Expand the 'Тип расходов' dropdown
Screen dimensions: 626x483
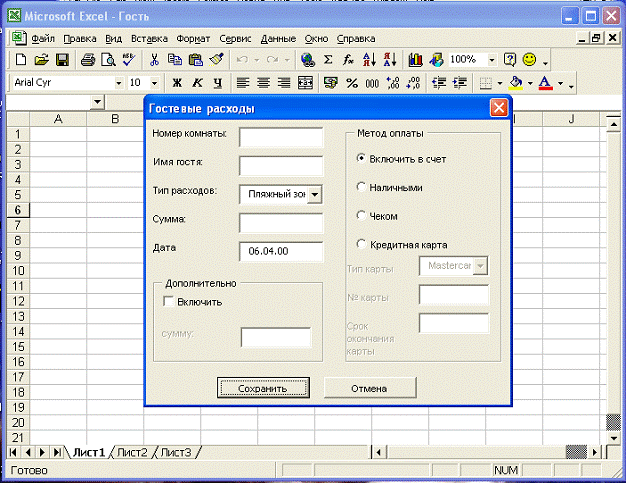[x=315, y=194]
